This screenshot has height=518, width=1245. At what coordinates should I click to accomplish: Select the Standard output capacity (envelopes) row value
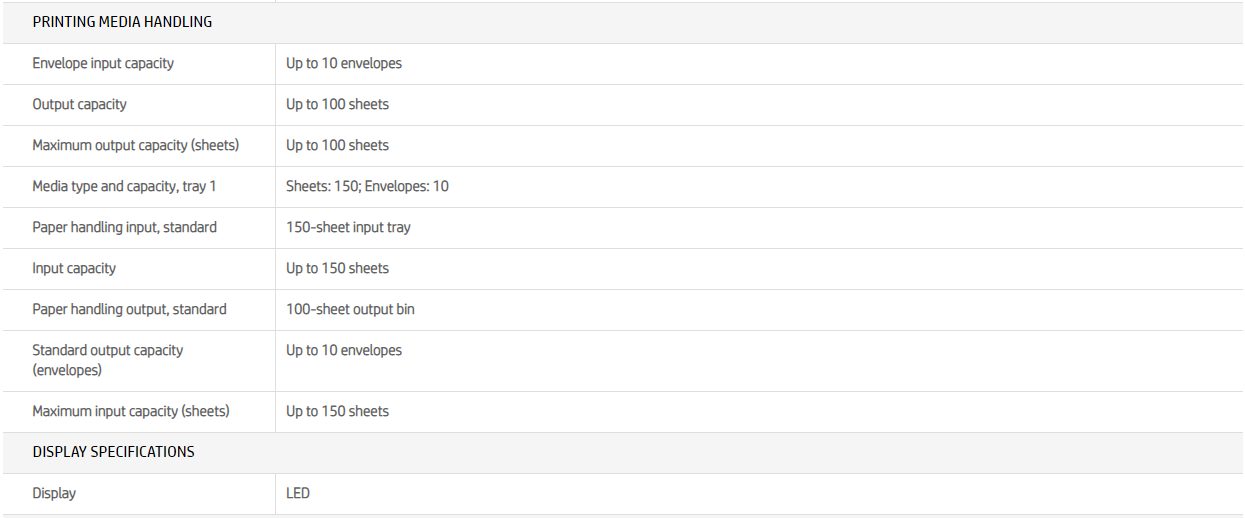[344, 350]
